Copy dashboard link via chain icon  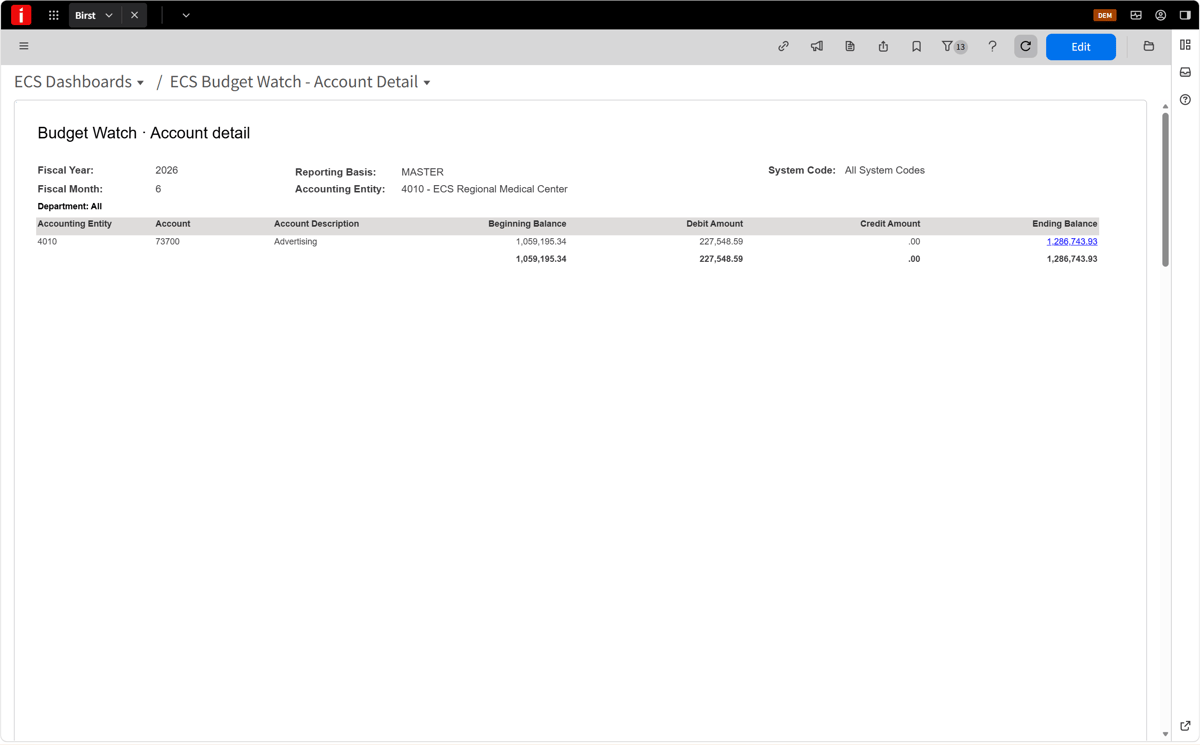[x=784, y=46]
